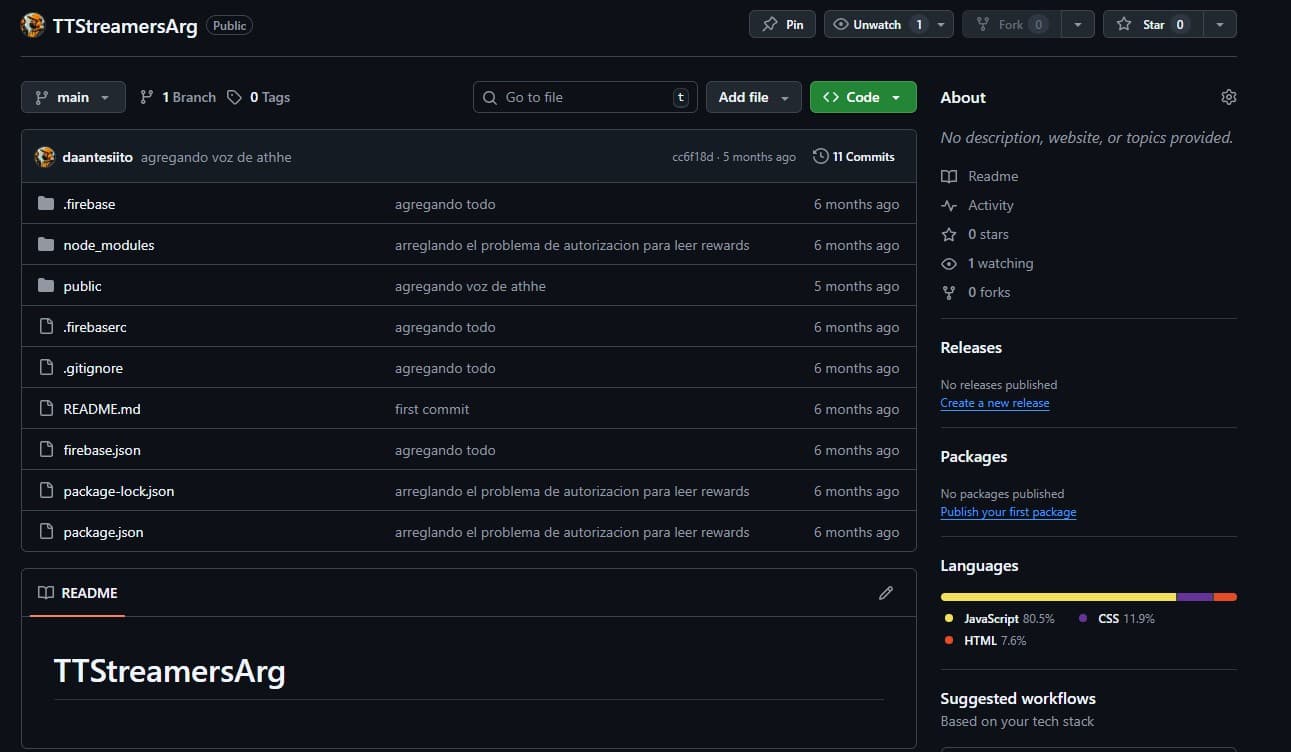Click the About settings gear icon
This screenshot has width=1291, height=752.
pos(1228,97)
